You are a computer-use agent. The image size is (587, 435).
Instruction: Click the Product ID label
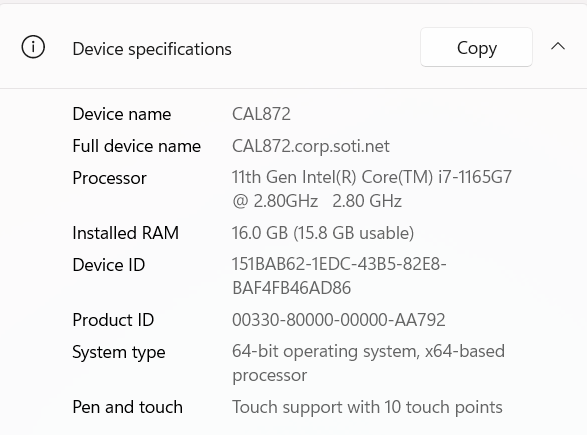tap(113, 320)
